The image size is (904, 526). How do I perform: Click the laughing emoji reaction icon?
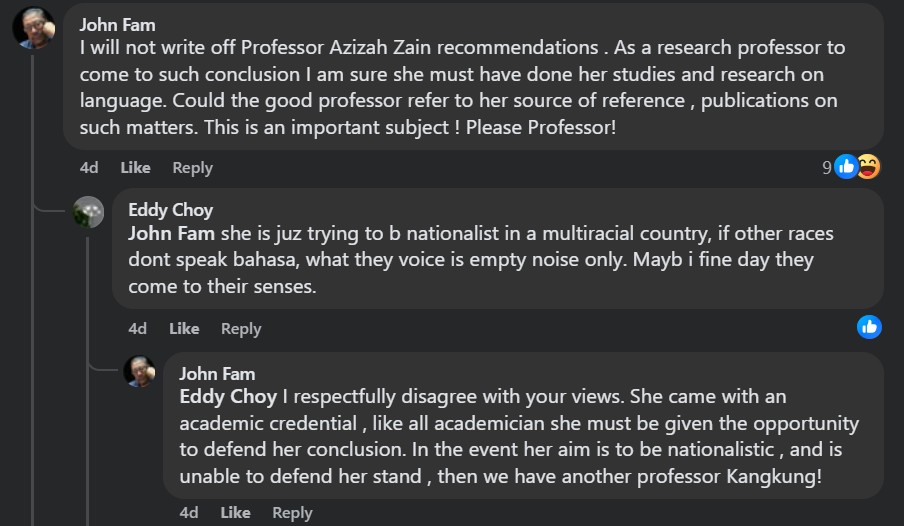click(868, 167)
